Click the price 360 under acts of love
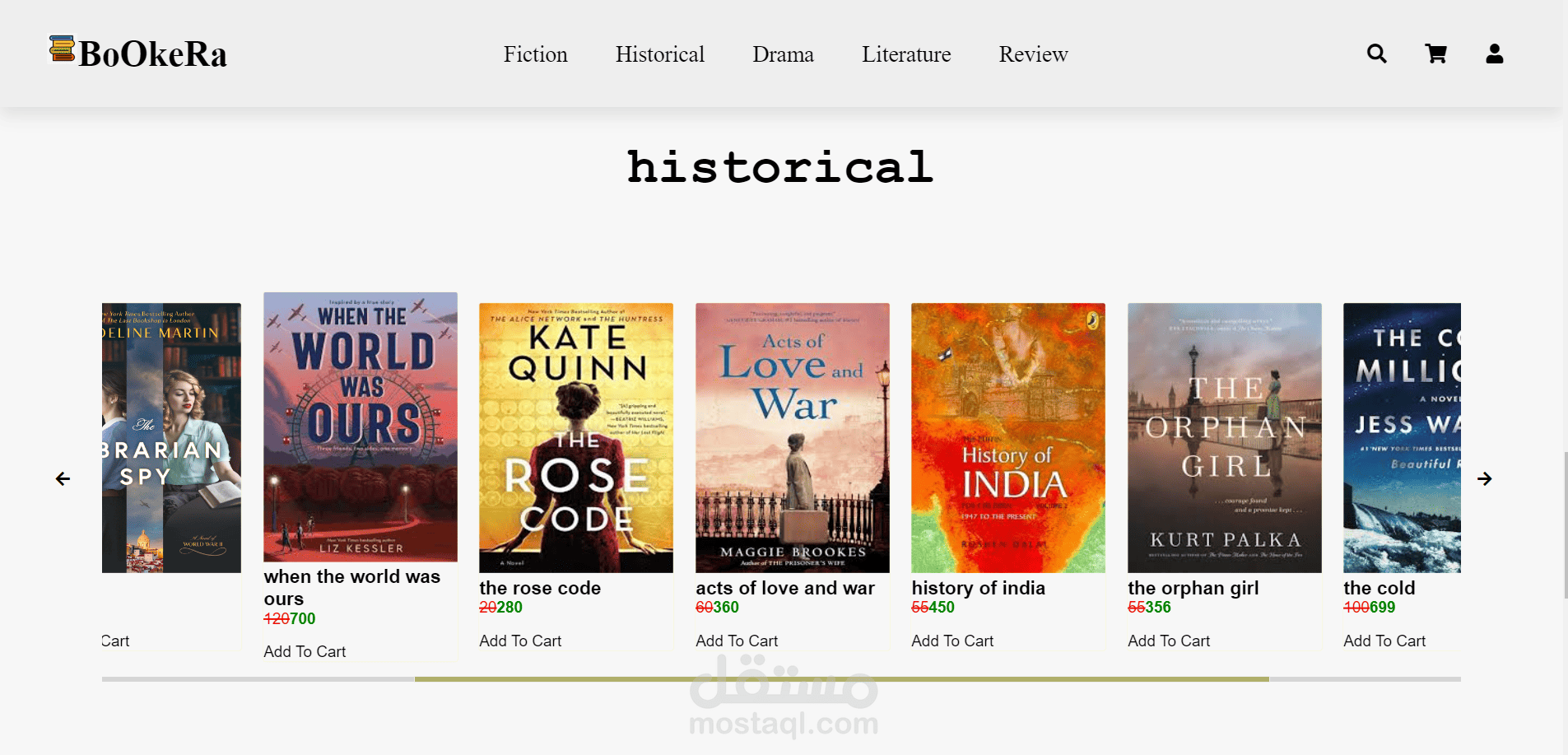The image size is (1568, 755). (x=726, y=607)
